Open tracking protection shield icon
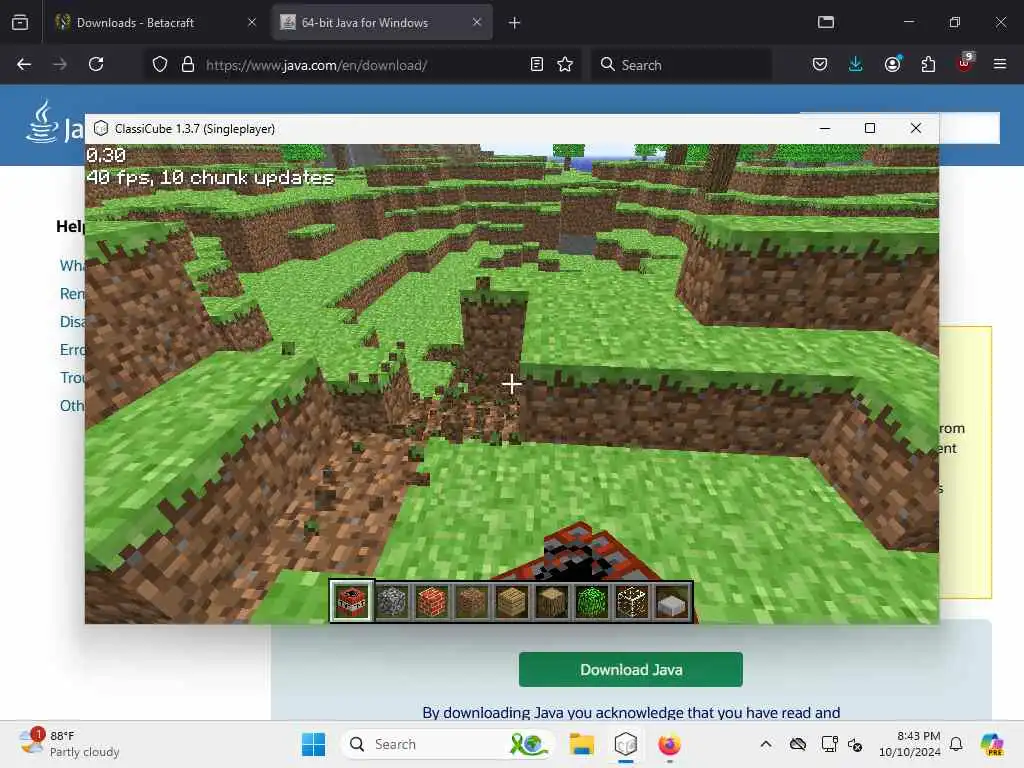Image resolution: width=1024 pixels, height=768 pixels. (160, 64)
